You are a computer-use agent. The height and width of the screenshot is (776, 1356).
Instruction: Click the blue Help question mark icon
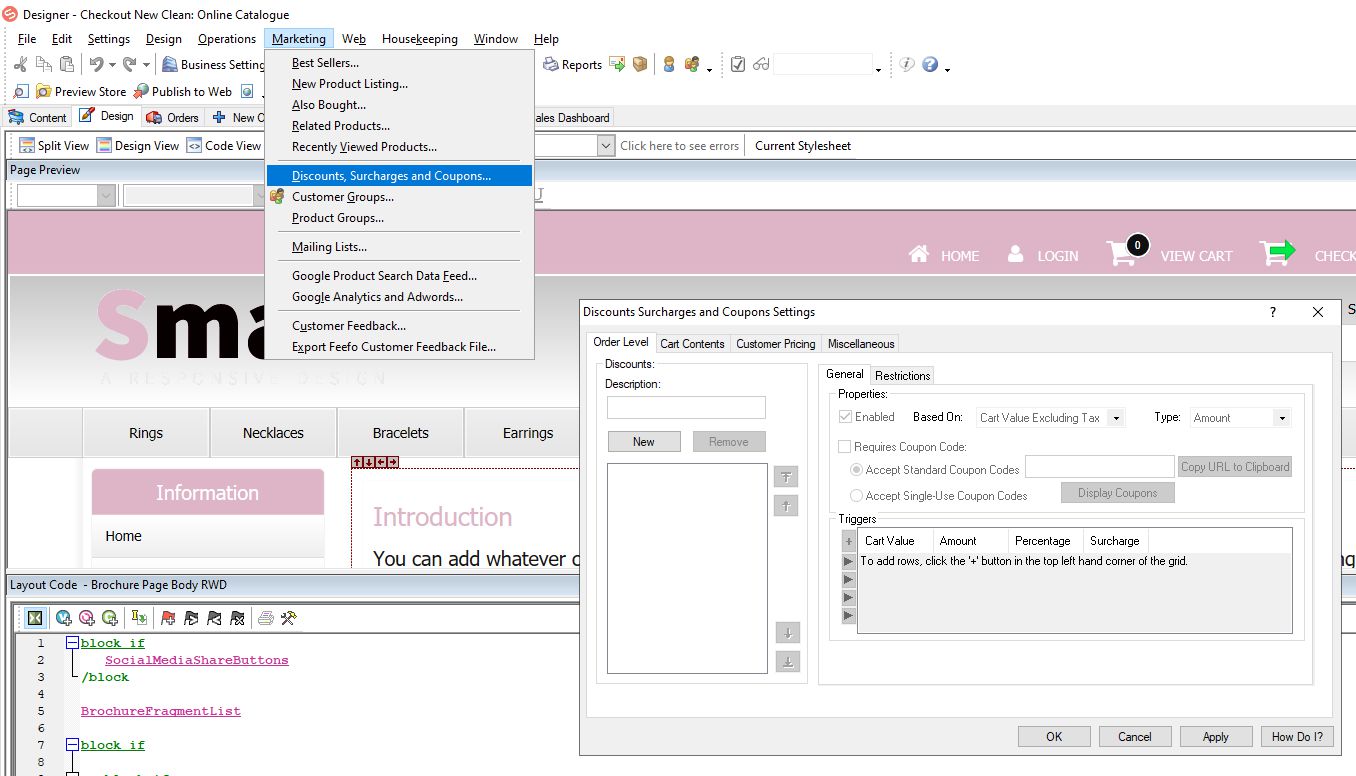click(x=930, y=64)
